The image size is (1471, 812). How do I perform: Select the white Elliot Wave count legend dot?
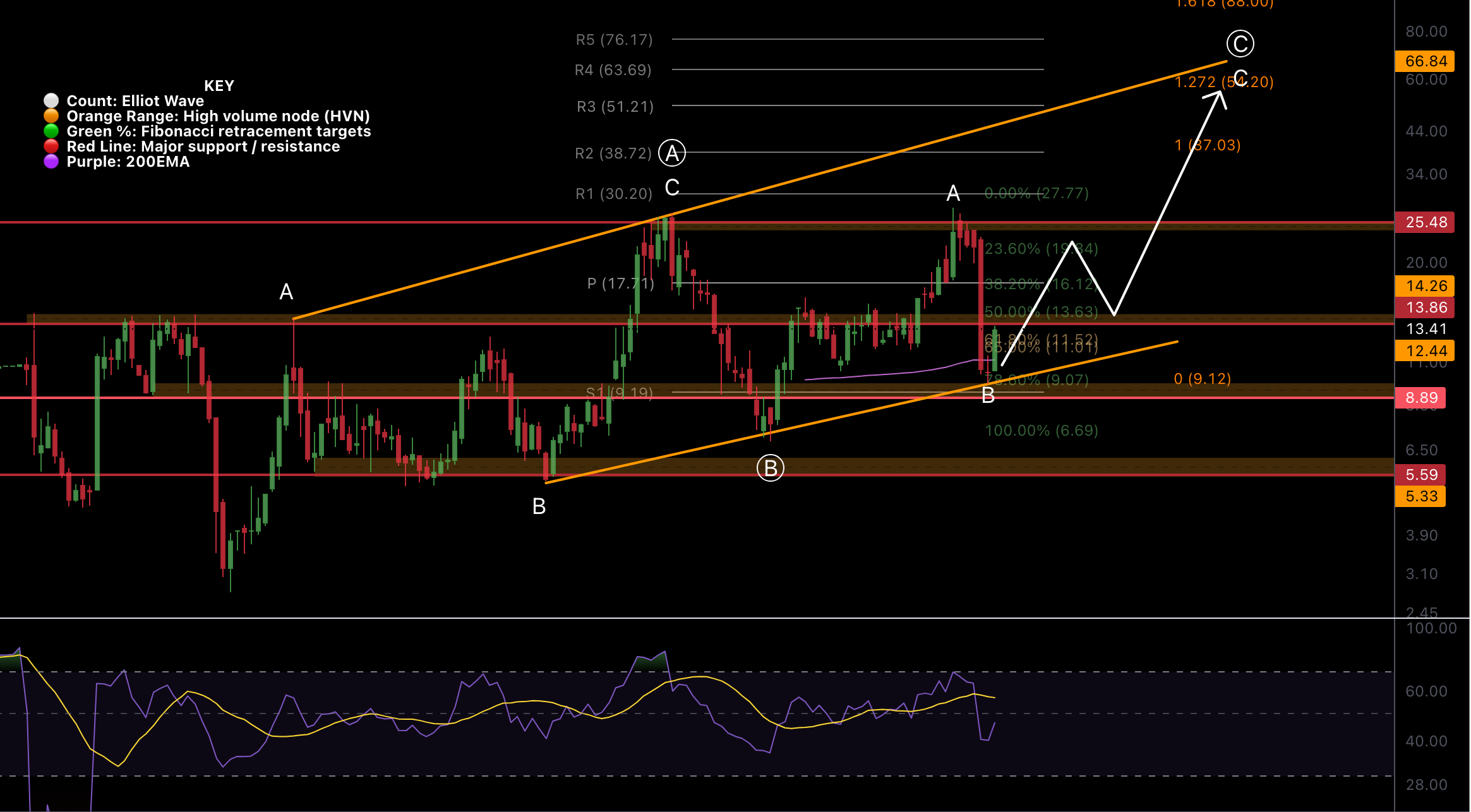[52, 99]
